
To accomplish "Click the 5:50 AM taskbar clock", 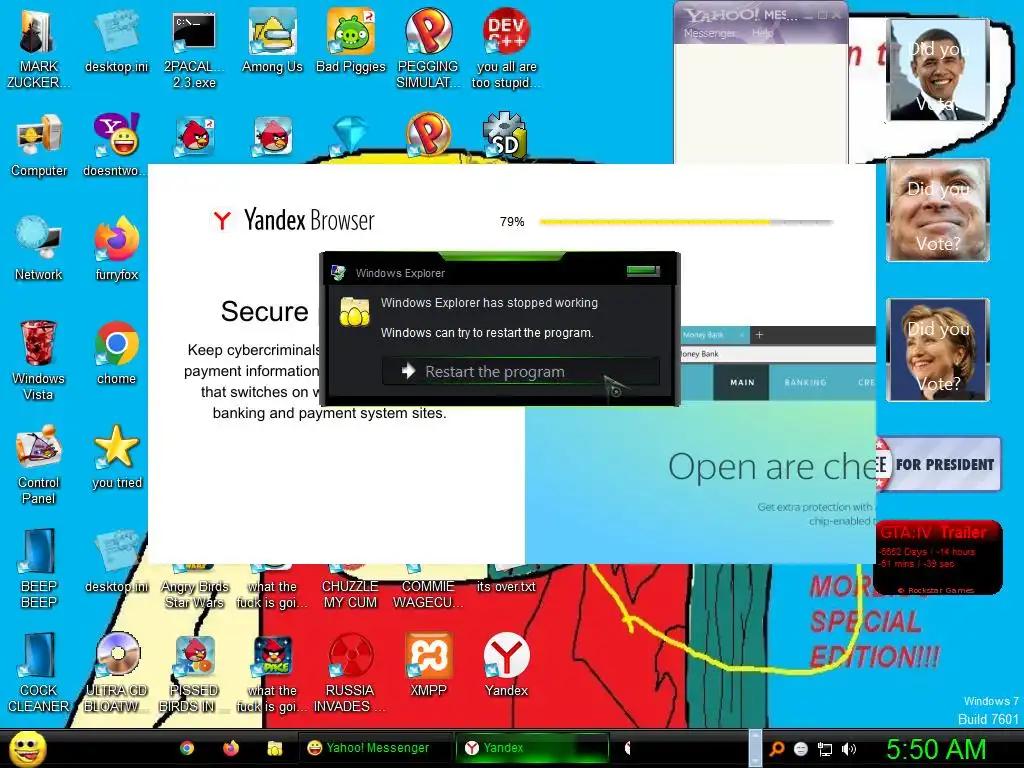I will 936,749.
